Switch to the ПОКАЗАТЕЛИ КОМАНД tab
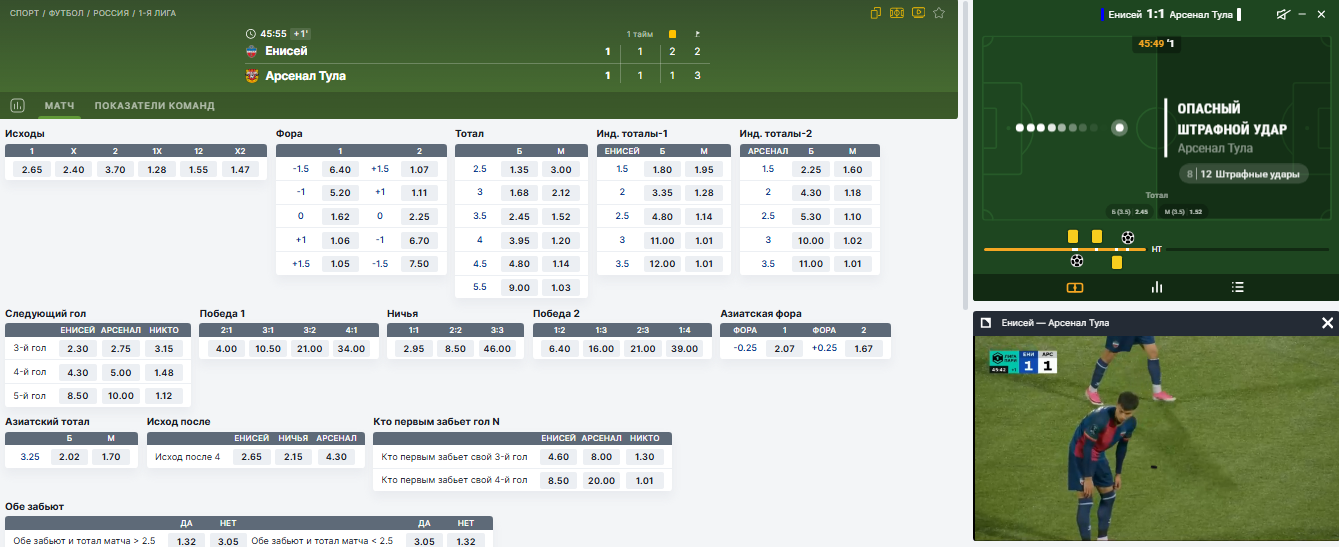 [x=154, y=106]
